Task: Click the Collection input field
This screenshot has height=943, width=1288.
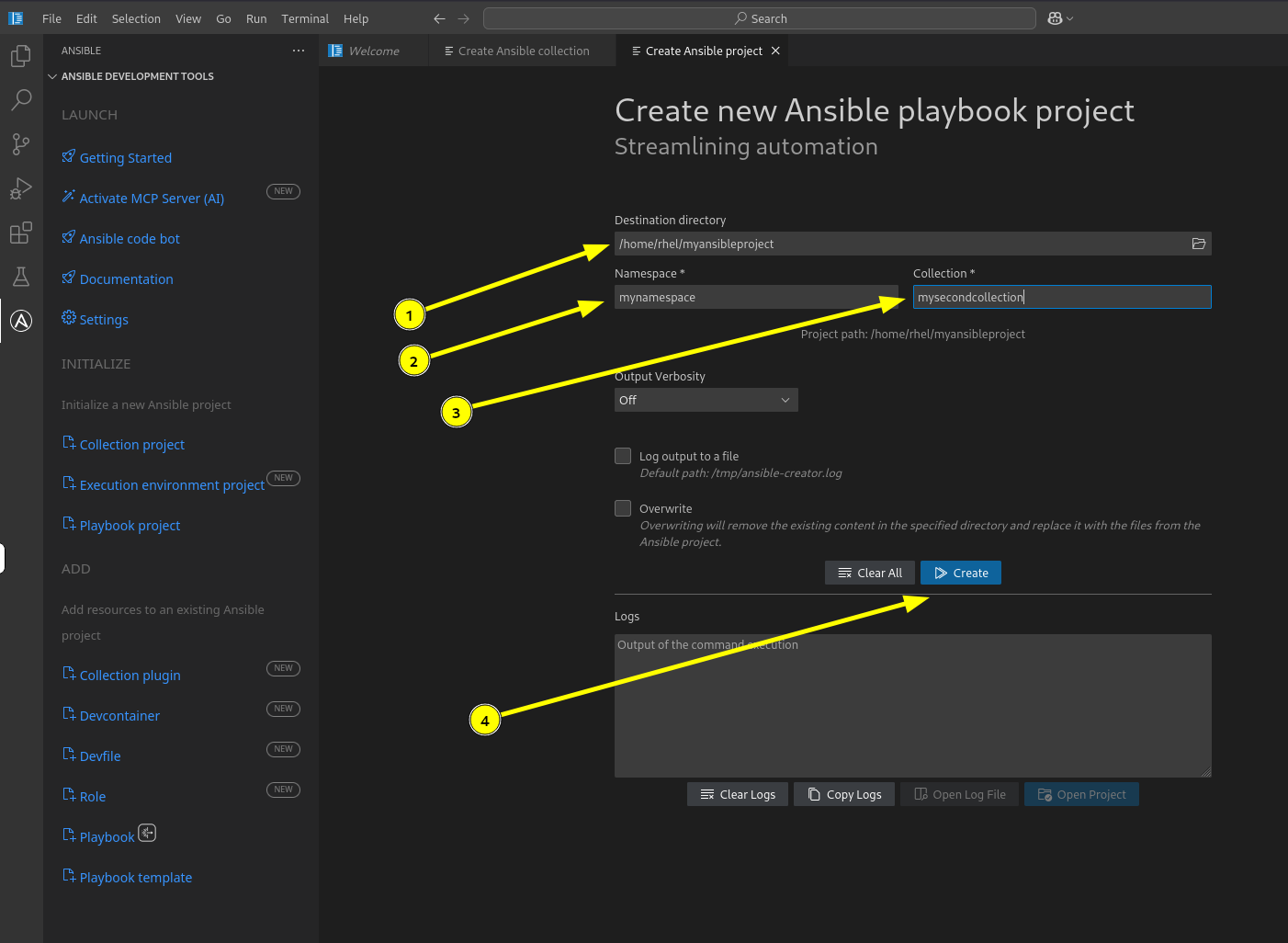Action: pos(1062,297)
